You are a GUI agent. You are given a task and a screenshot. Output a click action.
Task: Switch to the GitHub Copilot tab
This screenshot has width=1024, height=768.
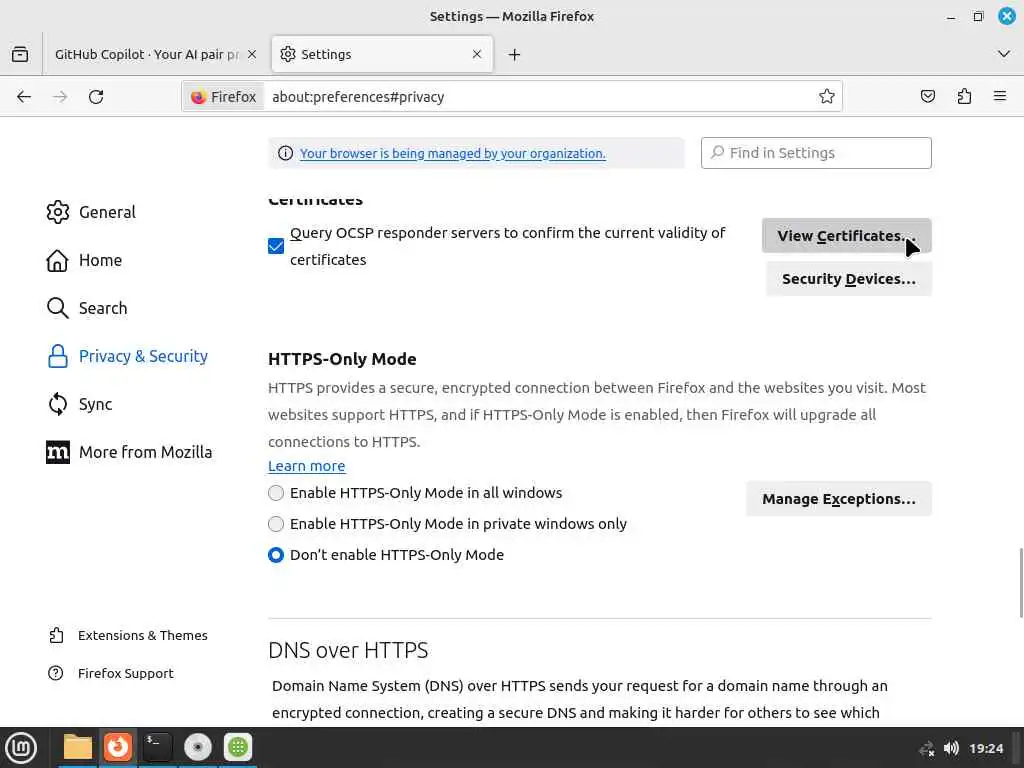148,54
